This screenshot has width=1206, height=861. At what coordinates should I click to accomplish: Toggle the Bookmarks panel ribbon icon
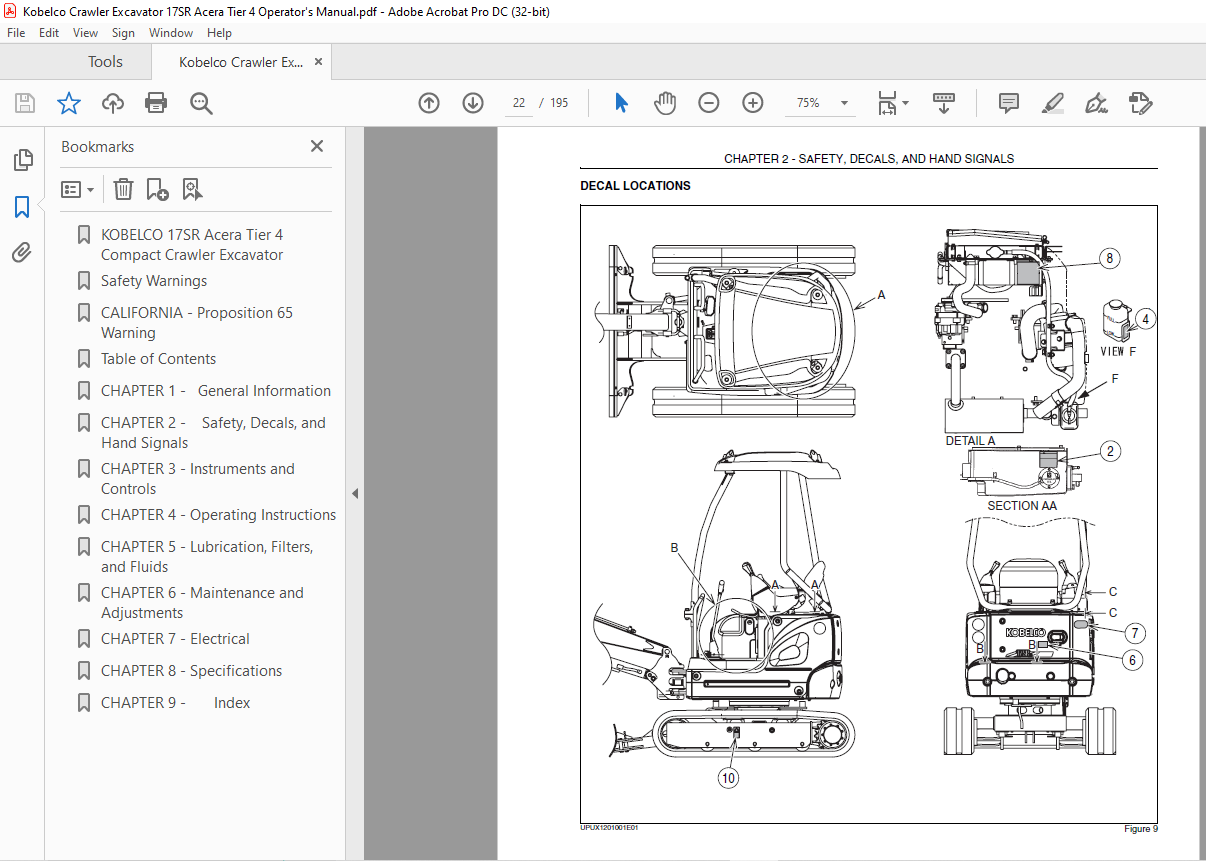pos(22,207)
